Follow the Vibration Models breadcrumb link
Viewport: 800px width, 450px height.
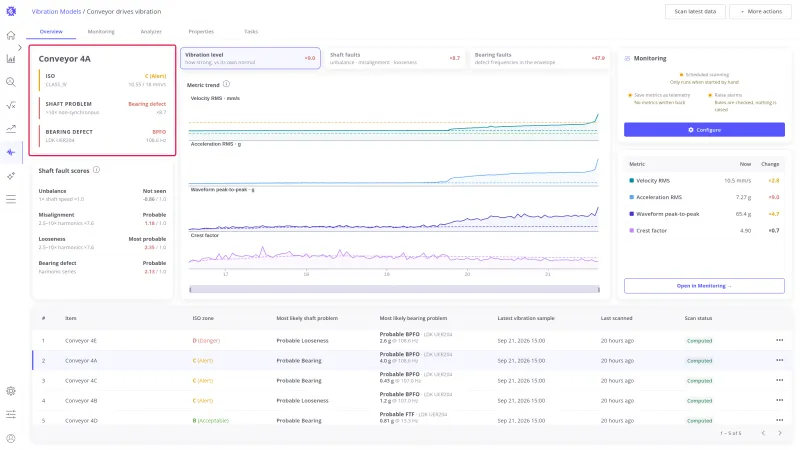pos(56,11)
